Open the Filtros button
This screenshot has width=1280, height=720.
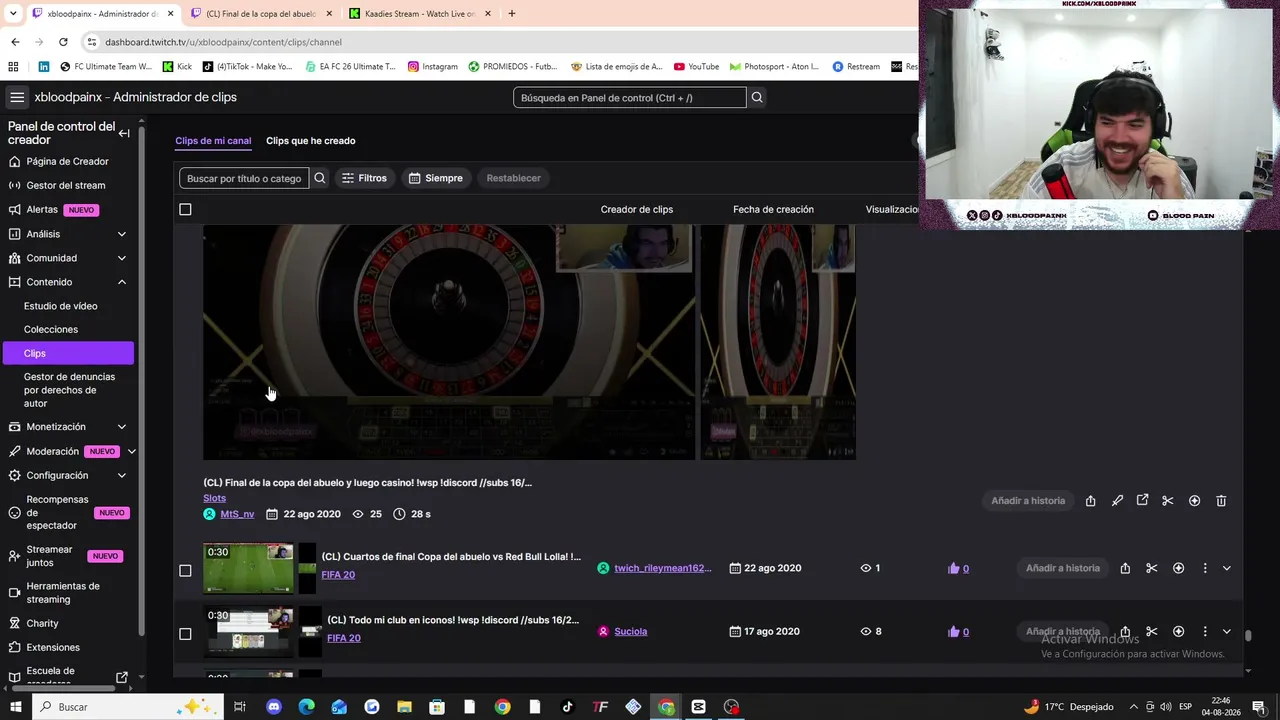pyautogui.click(x=364, y=178)
